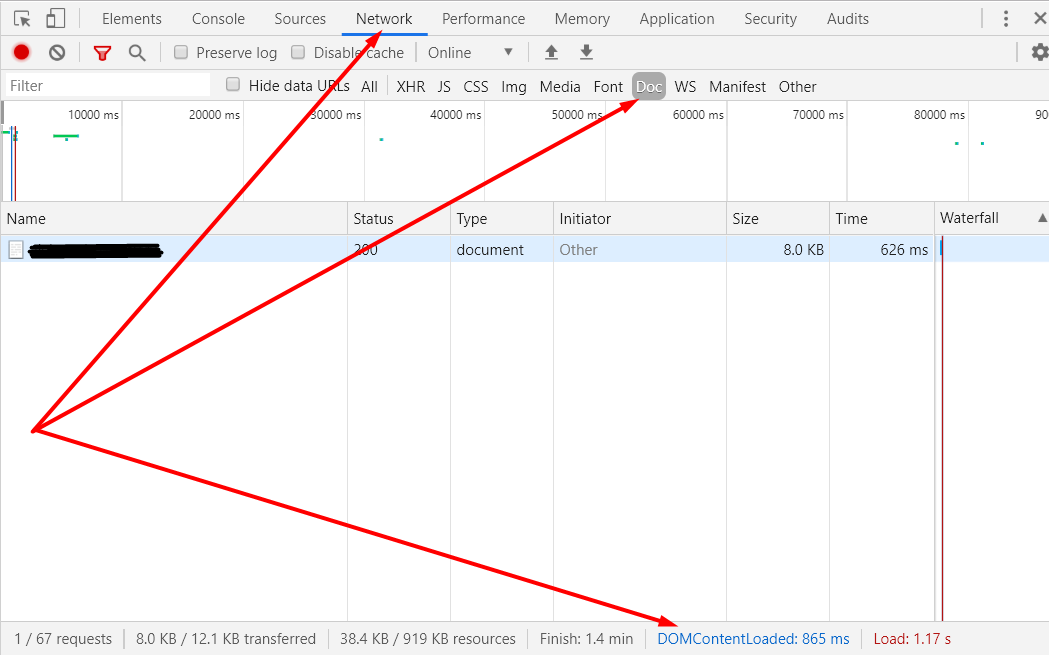Click 'Finish: 1.4 min' status text
Image resolution: width=1049 pixels, height=655 pixels.
[586, 639]
